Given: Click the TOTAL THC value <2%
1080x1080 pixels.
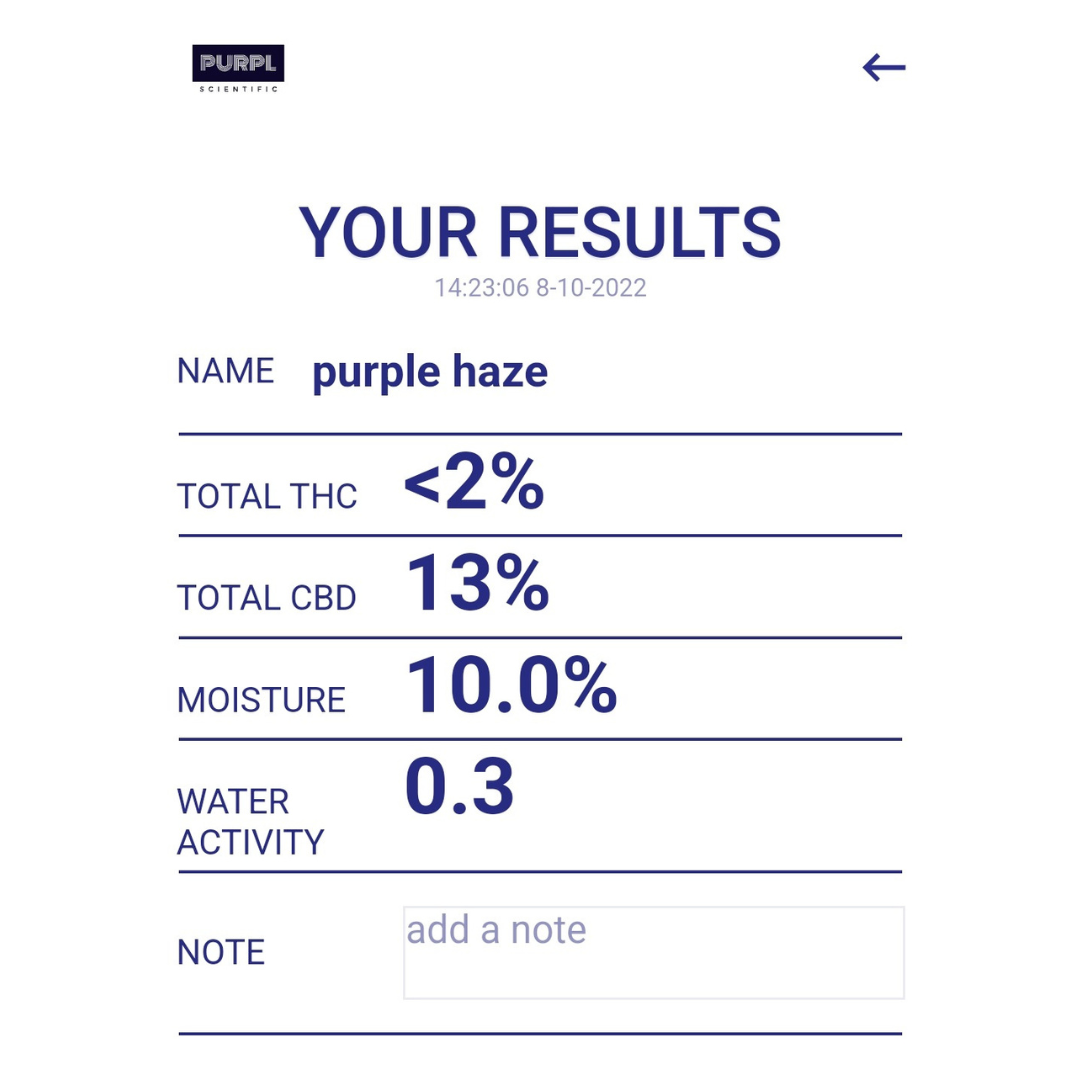Looking at the screenshot, I should click(472, 485).
